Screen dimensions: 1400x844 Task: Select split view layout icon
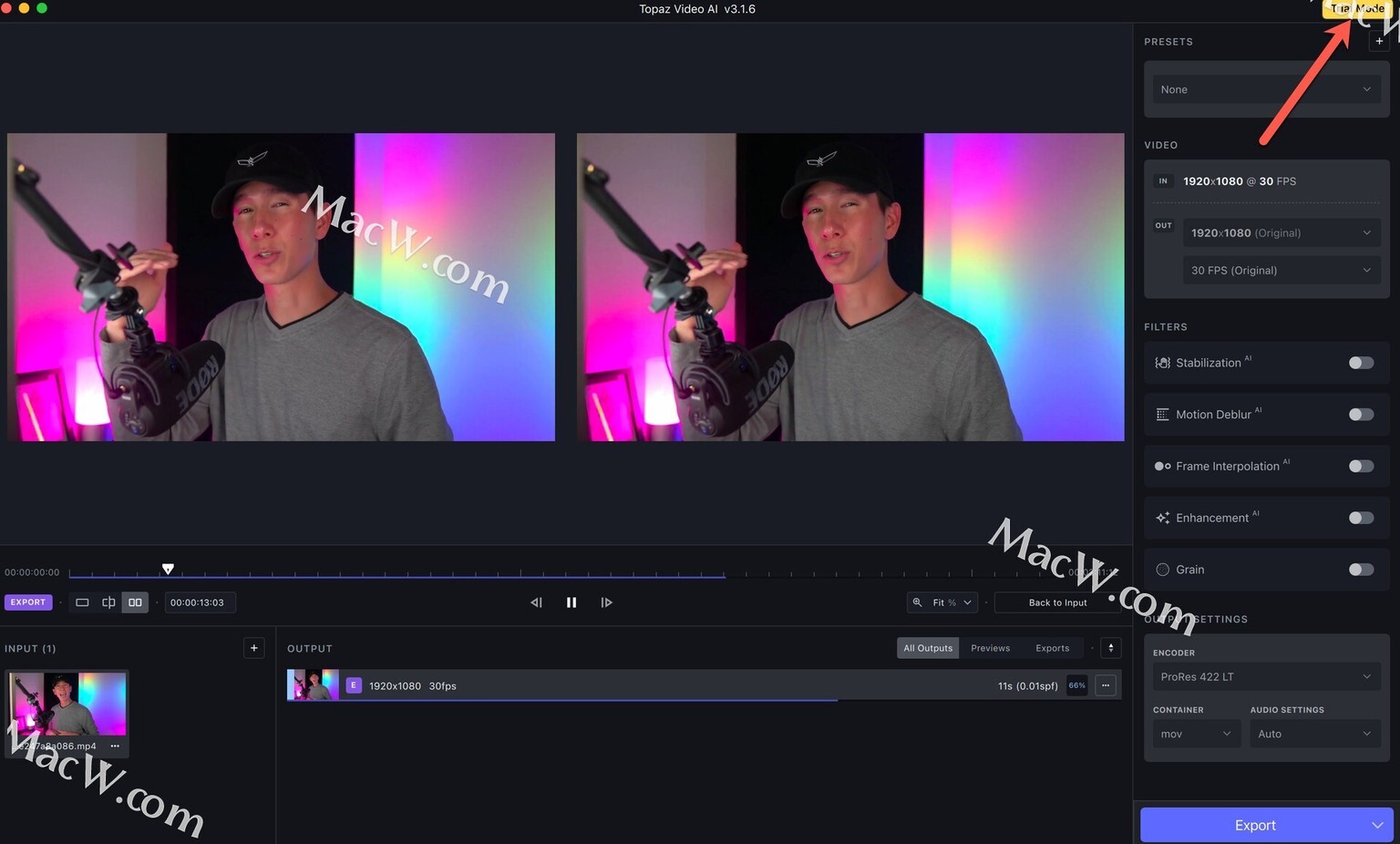[108, 602]
